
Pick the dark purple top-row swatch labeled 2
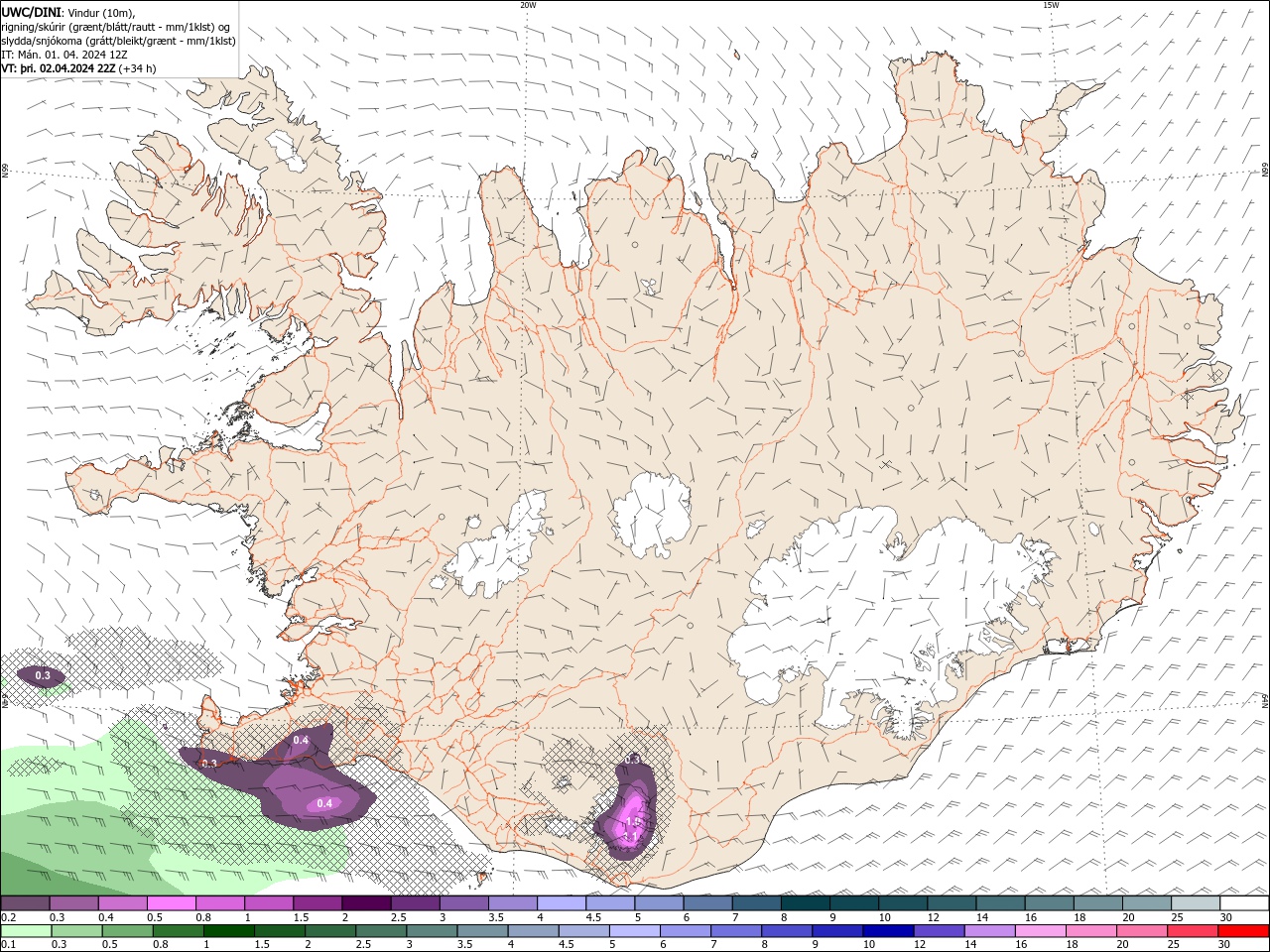pos(366,902)
